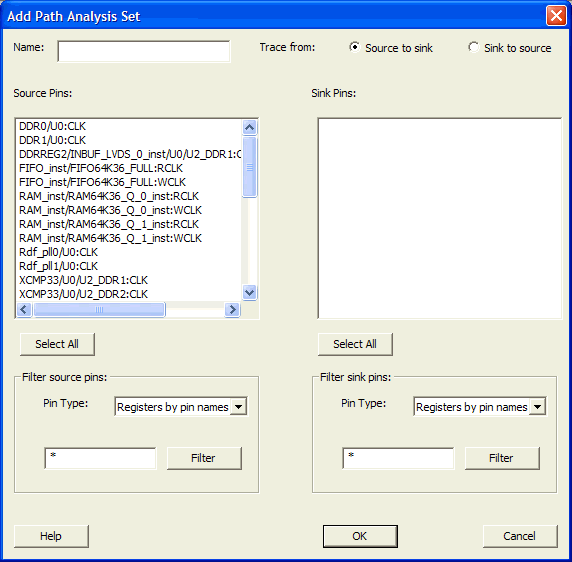Select DDR1/U0:CLK in Source Pins
Viewport: 572px width, 562px height.
[x=53, y=140]
